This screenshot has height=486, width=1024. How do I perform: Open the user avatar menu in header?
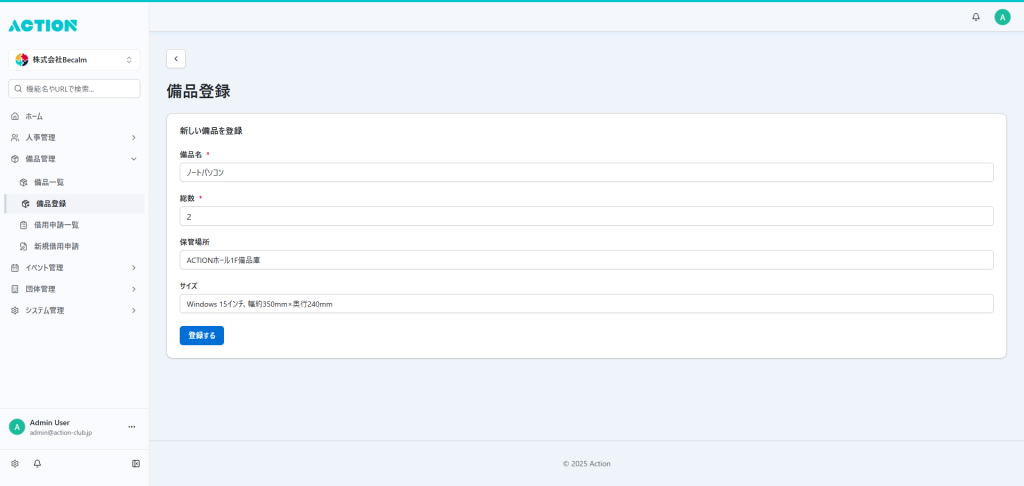pyautogui.click(x=1002, y=17)
